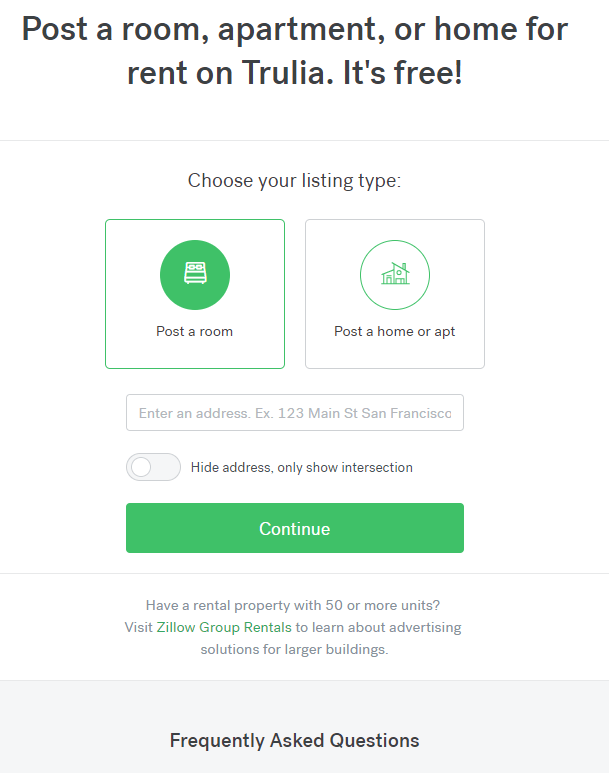This screenshot has width=609, height=773.
Task: Click "to learn about advertising" text
Action: click(x=378, y=627)
